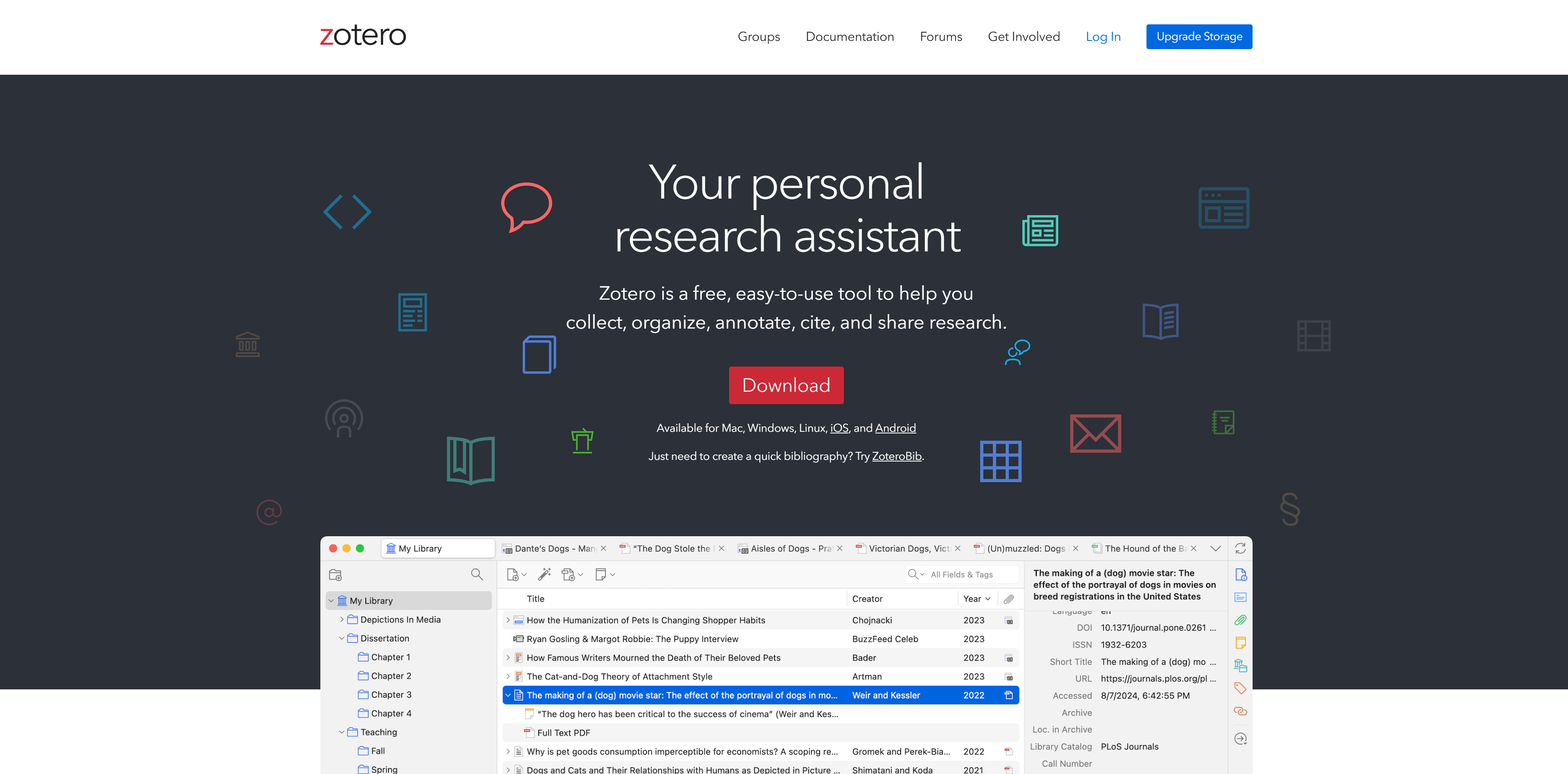Viewport: 1568px width, 774px height.
Task: Collapse the Dissertation collection tree
Action: [341, 638]
